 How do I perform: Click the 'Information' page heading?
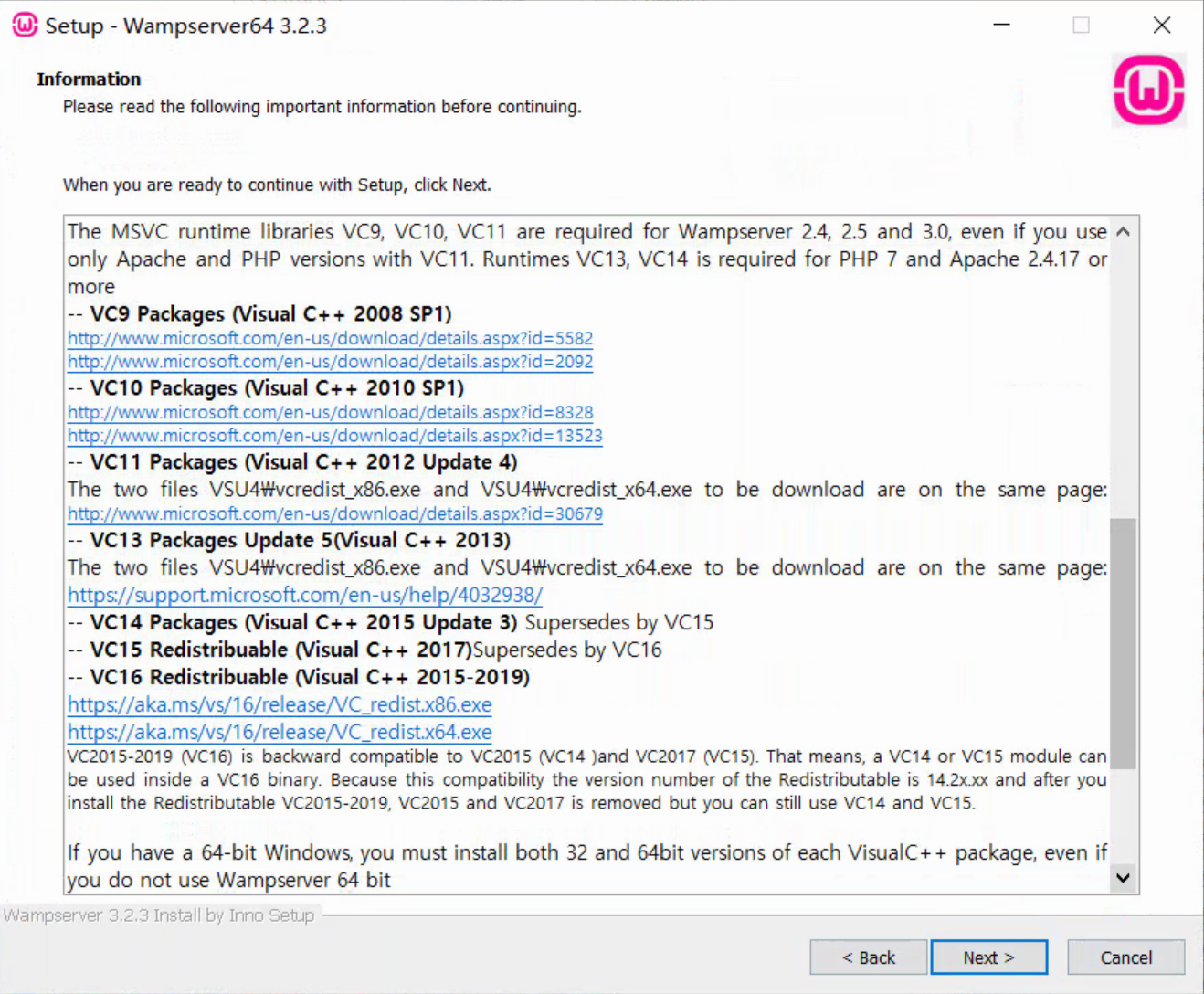[x=89, y=79]
